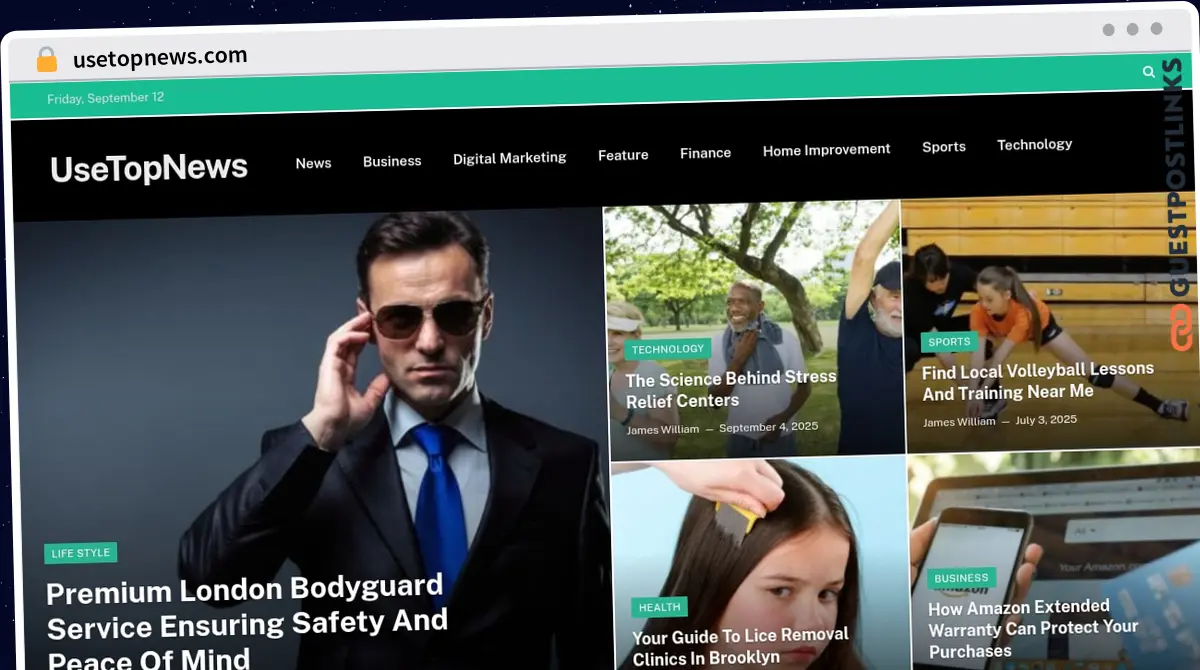Open the Technology menu item
1200x670 pixels.
coord(1034,145)
